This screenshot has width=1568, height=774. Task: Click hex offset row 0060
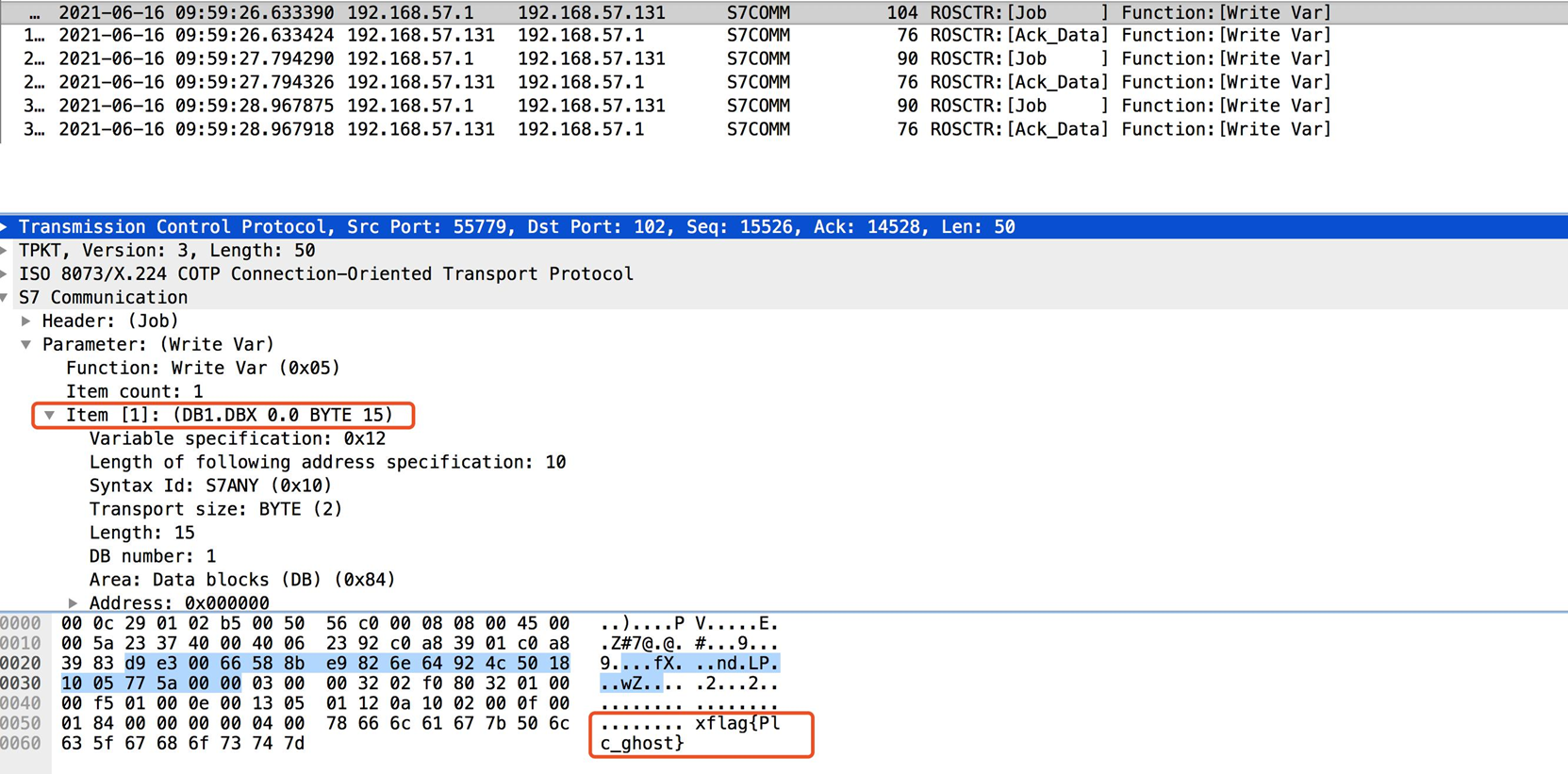point(21,744)
